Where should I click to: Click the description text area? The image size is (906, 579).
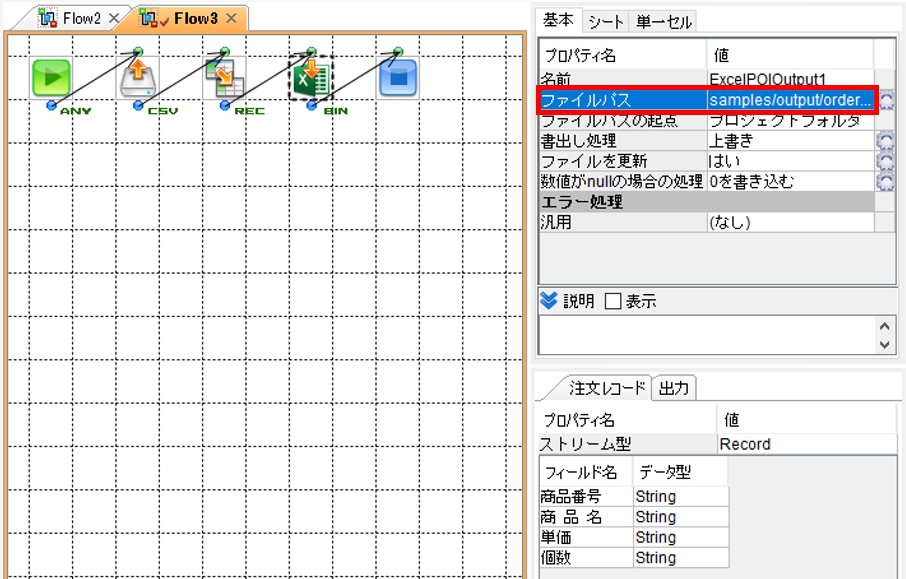707,335
